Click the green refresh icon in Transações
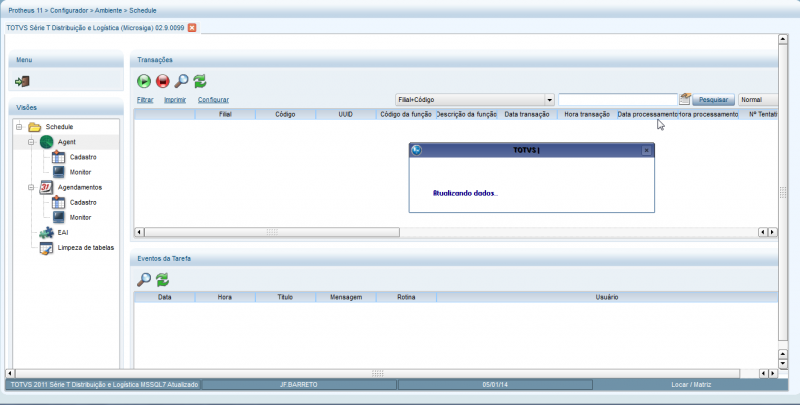The width and height of the screenshot is (800, 405). pos(200,81)
